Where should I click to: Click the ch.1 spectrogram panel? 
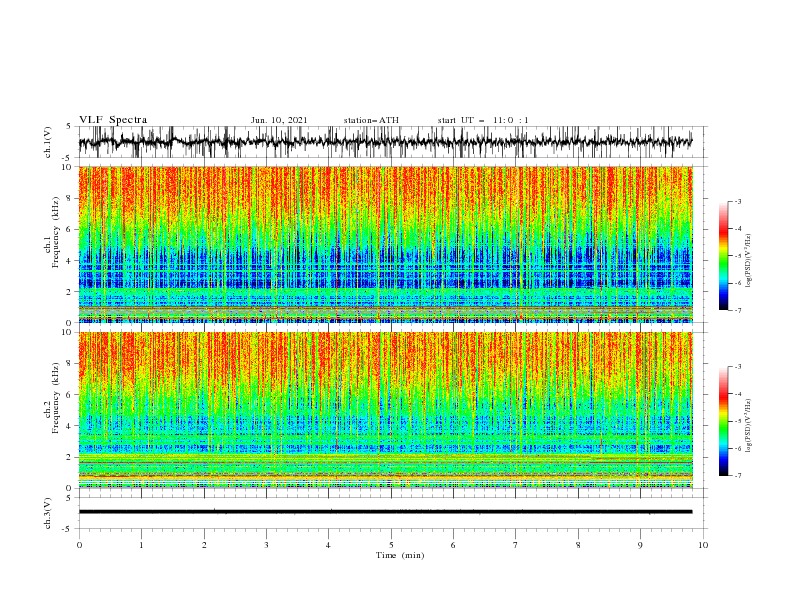click(385, 244)
